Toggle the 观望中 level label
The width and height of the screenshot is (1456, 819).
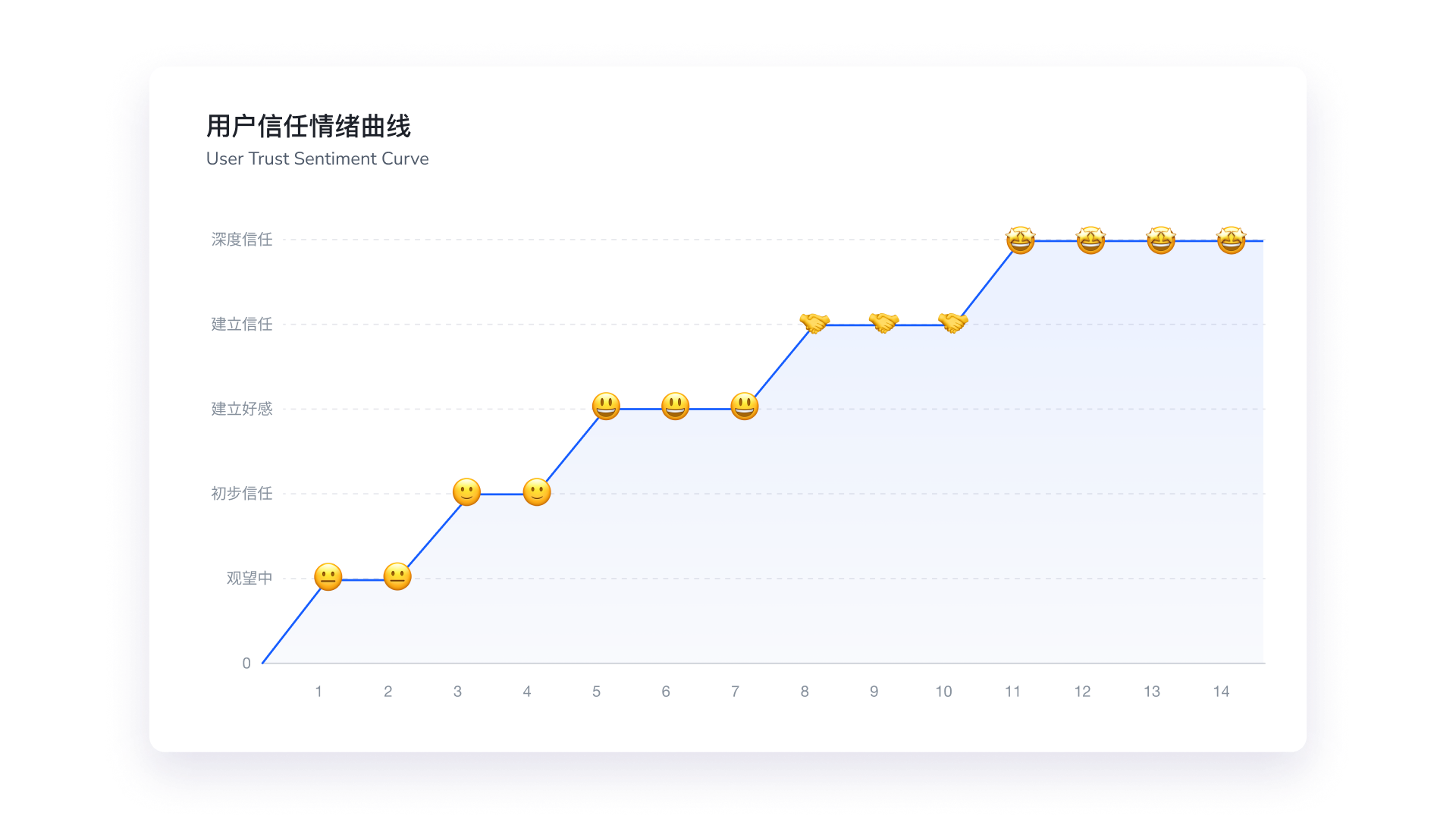[248, 578]
